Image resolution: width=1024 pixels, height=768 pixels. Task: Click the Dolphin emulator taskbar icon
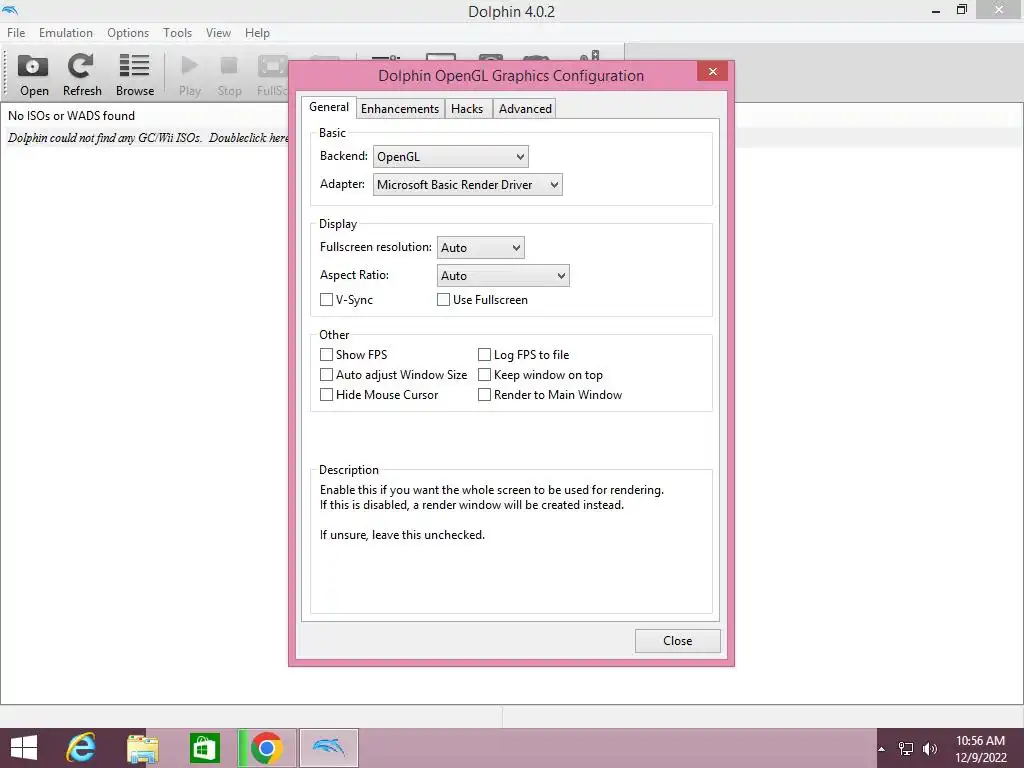[328, 748]
